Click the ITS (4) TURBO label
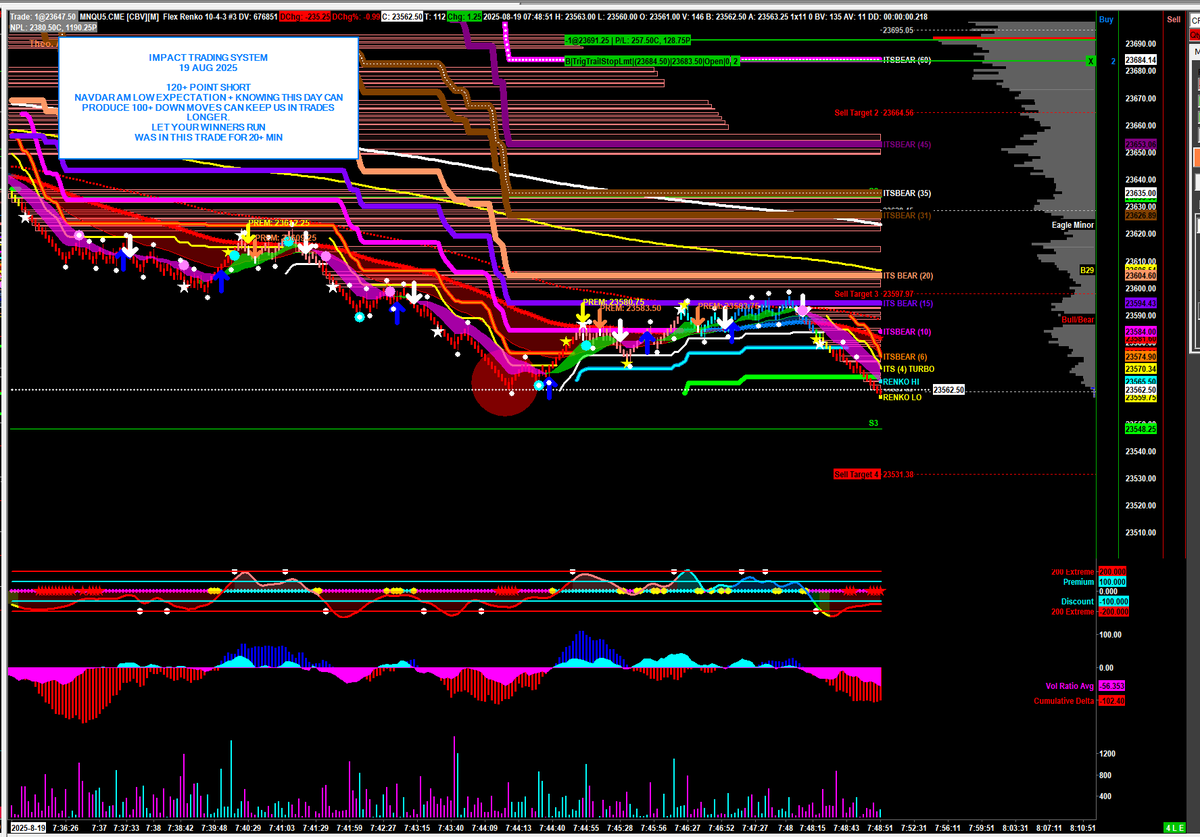 tap(908, 369)
